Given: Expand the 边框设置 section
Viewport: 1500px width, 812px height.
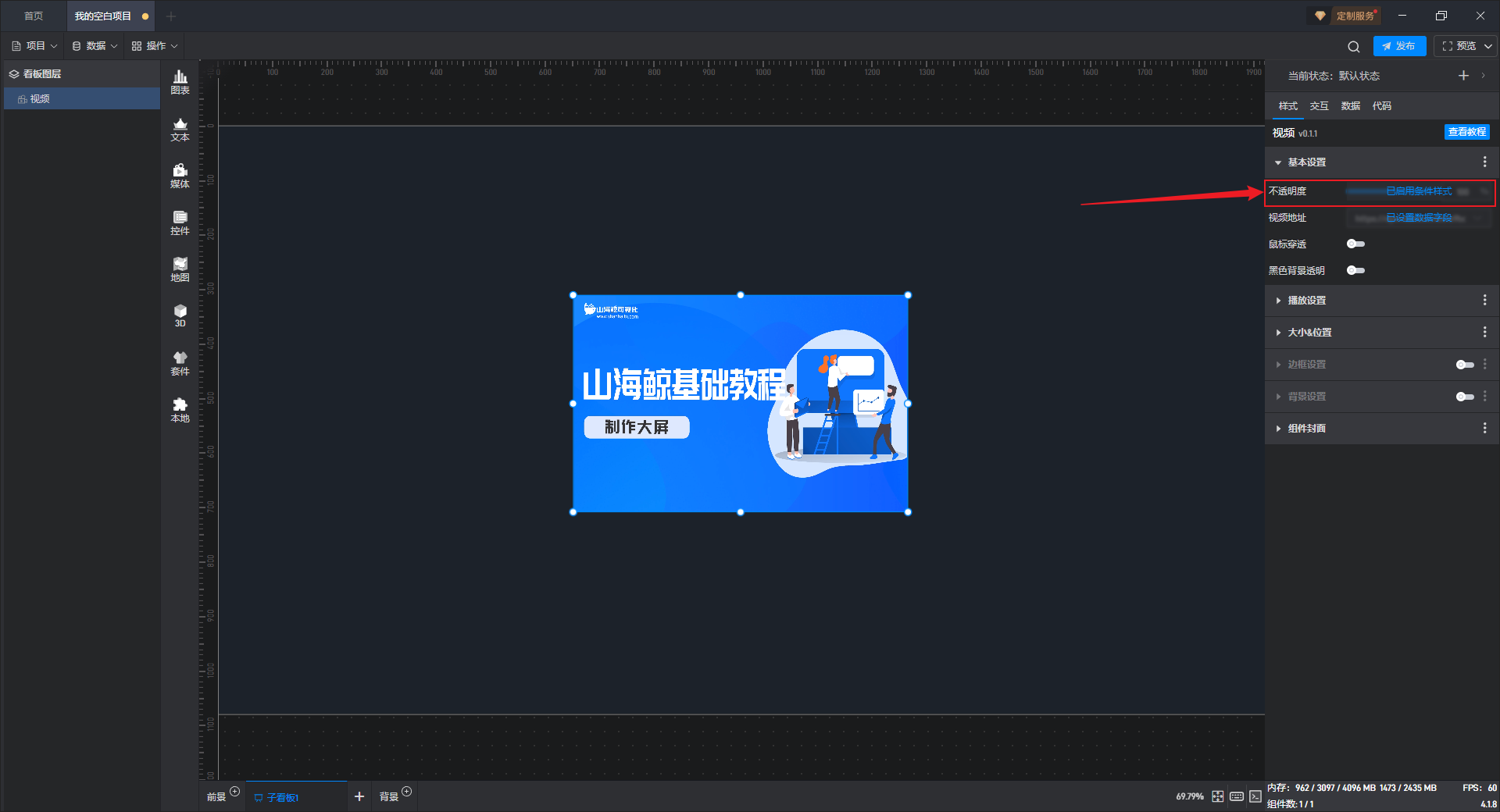Looking at the screenshot, I should pyautogui.click(x=1278, y=365).
